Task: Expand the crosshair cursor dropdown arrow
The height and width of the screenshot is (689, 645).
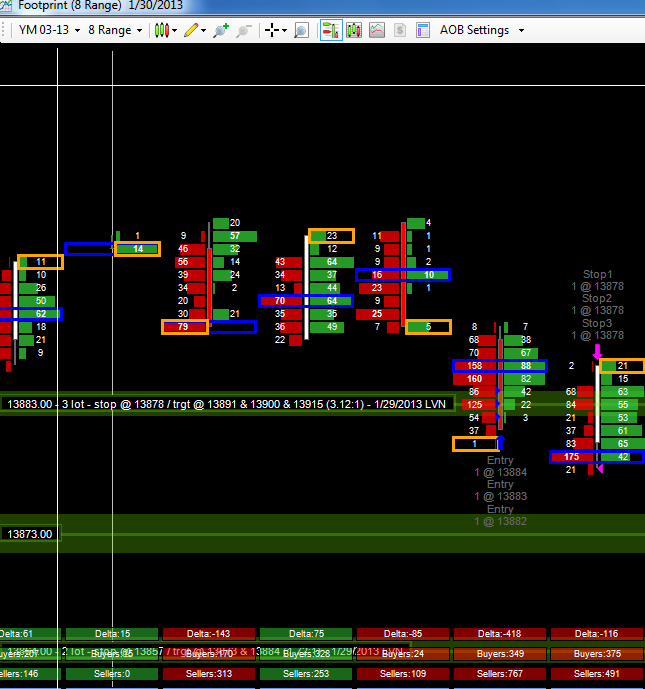Action: pos(285,30)
